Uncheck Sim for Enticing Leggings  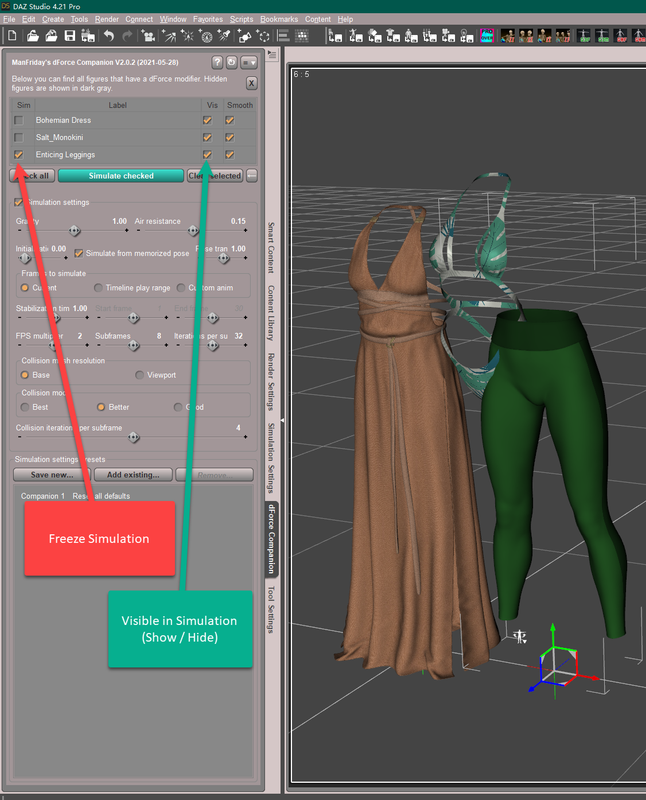[x=19, y=155]
